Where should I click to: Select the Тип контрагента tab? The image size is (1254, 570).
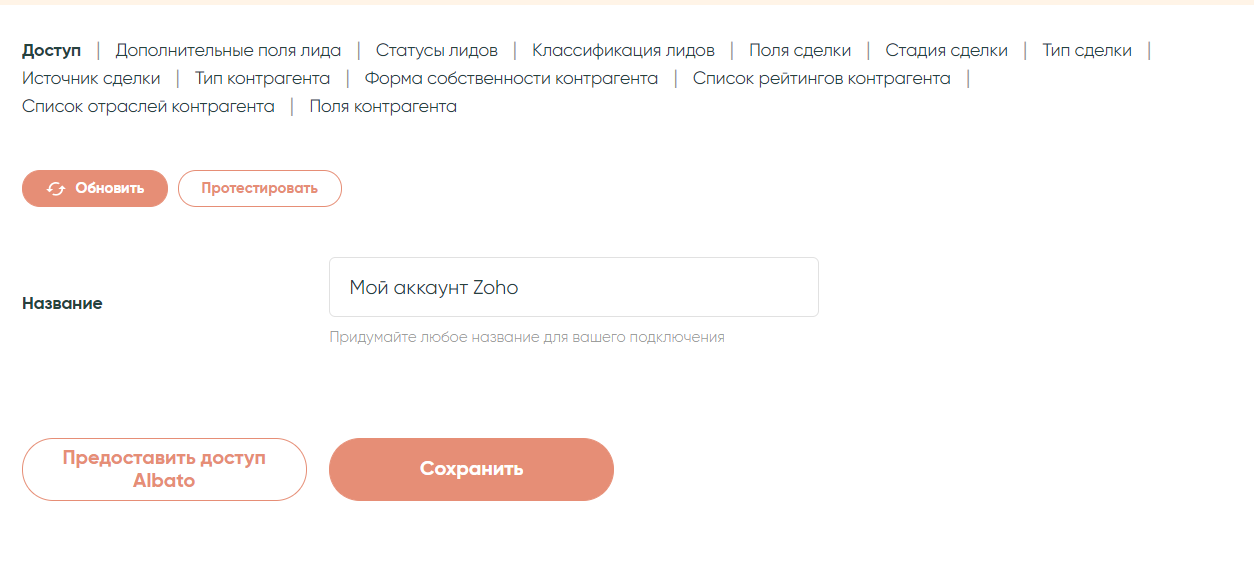[262, 78]
